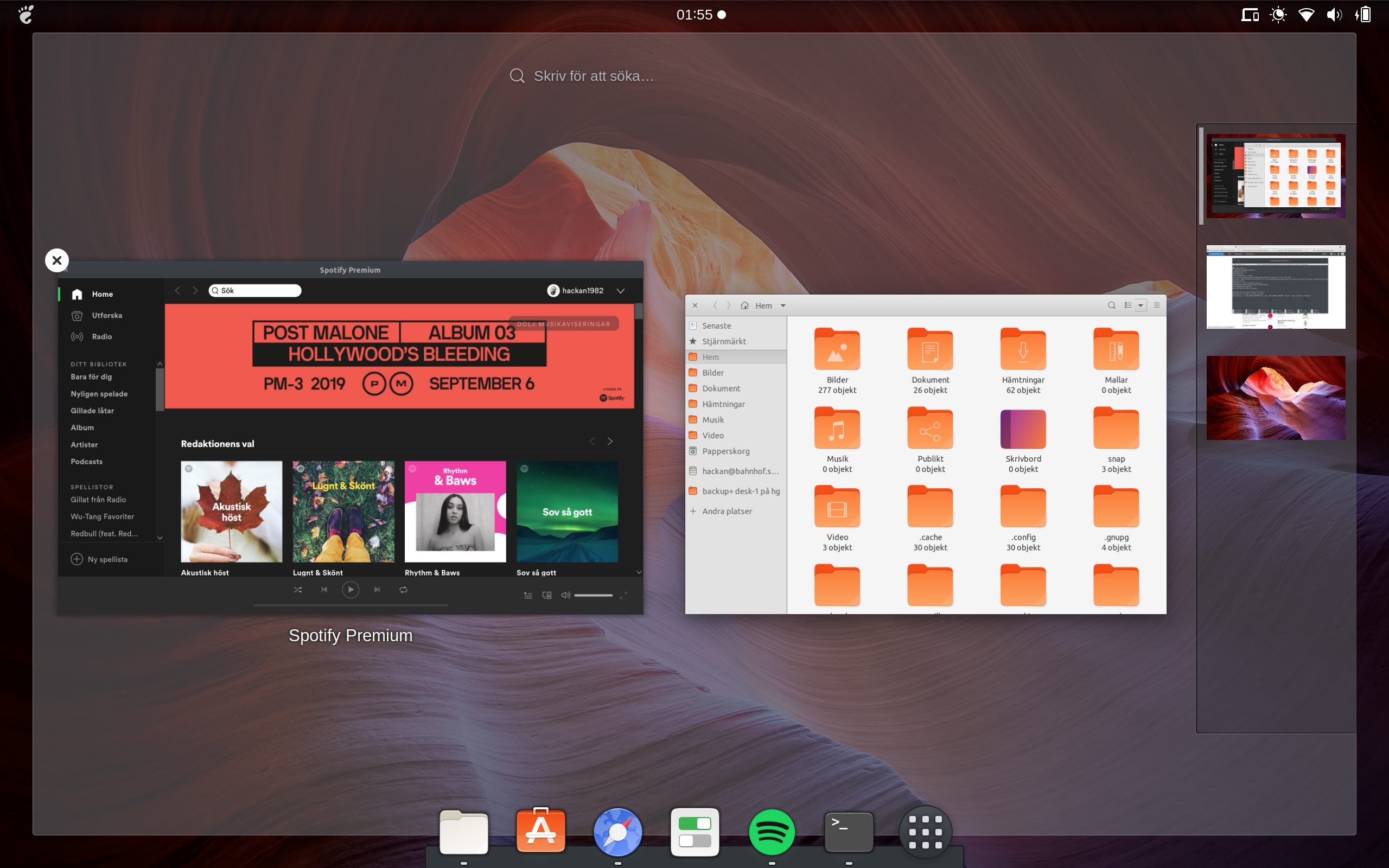The width and height of the screenshot is (1389, 868).
Task: Launch Terminal from dock
Action: pyautogui.click(x=849, y=831)
